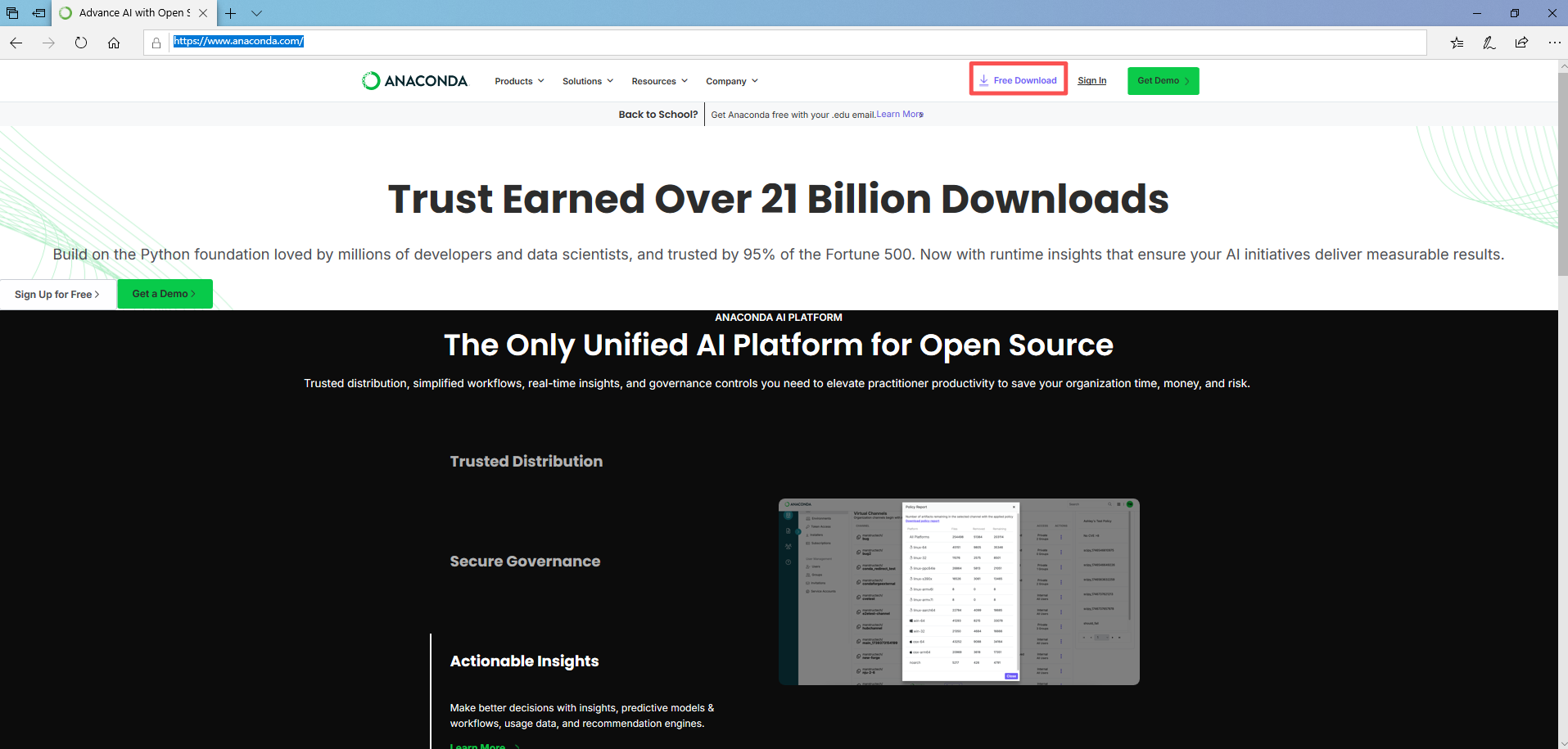Screen dimensions: 1568x749
Task: Go to browser Home icon
Action: (x=114, y=43)
